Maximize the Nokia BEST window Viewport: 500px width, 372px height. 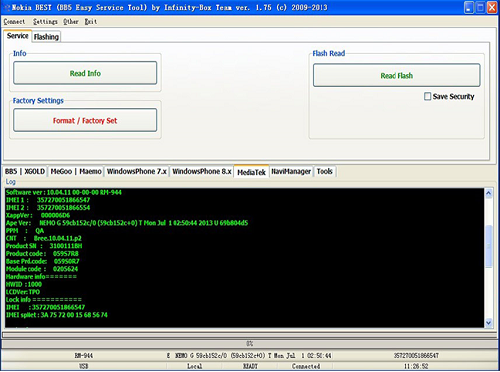tap(480, 8)
